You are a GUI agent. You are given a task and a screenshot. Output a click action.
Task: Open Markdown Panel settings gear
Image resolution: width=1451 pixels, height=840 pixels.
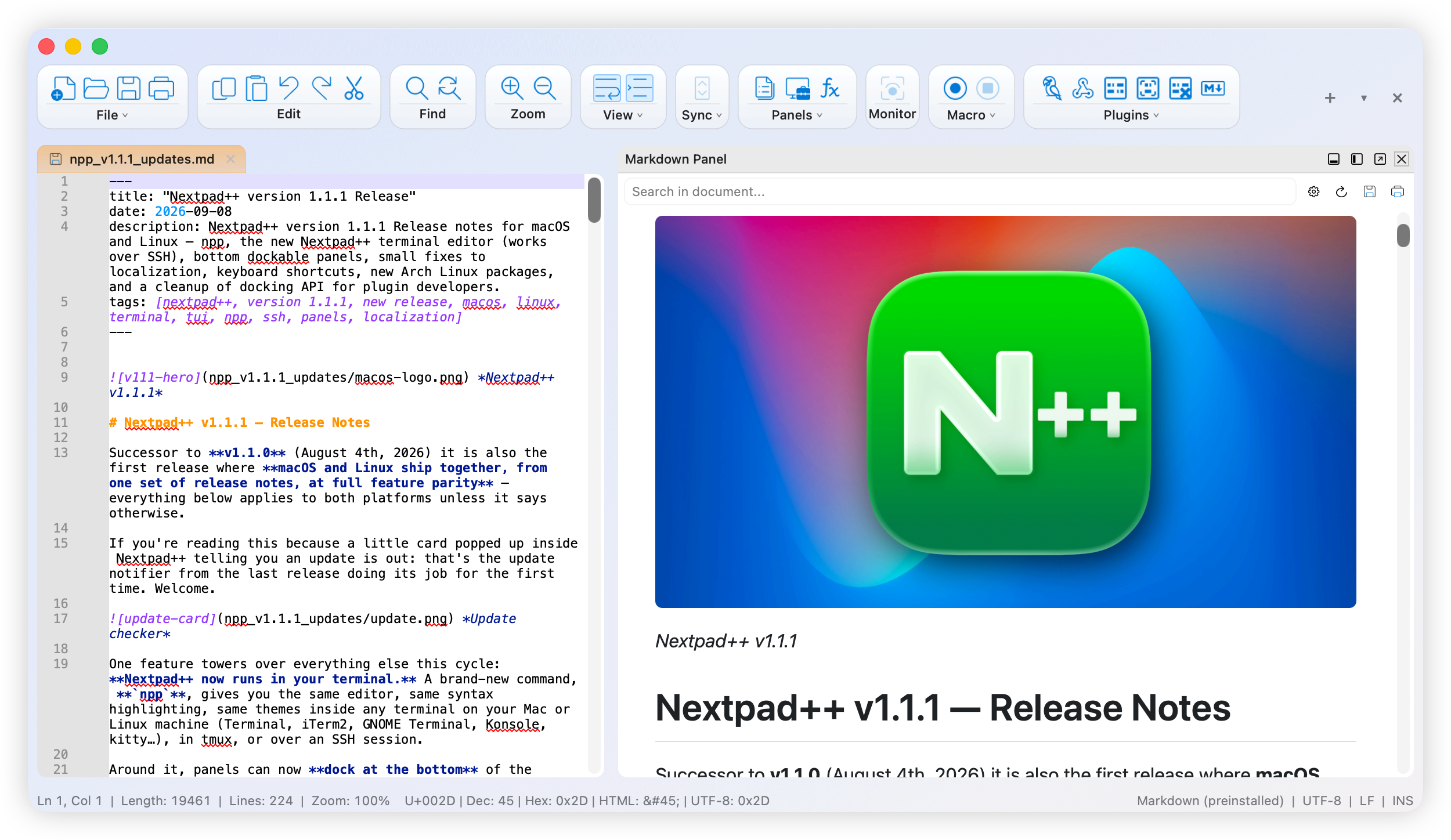pos(1314,191)
